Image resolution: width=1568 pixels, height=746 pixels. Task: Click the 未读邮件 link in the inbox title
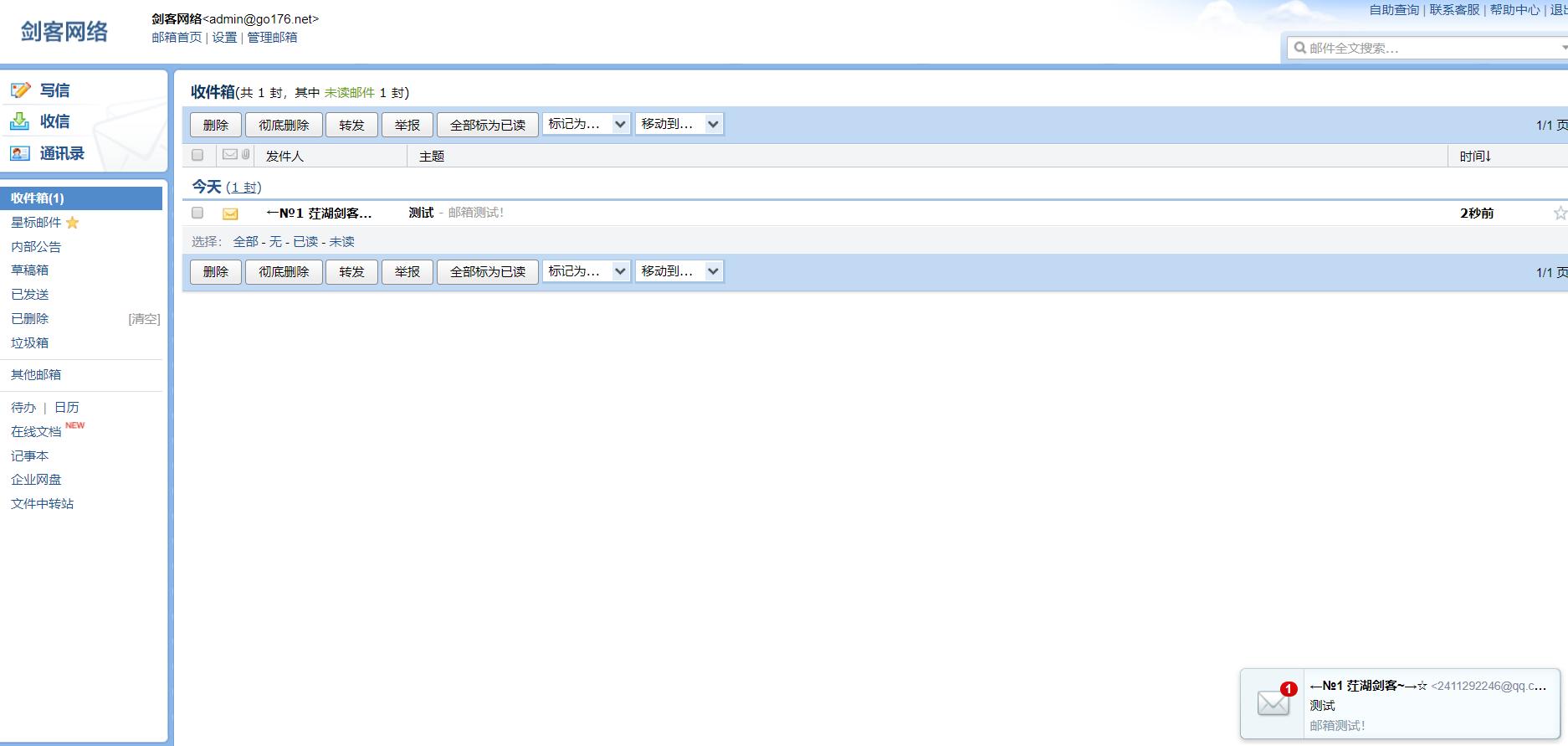pyautogui.click(x=350, y=93)
